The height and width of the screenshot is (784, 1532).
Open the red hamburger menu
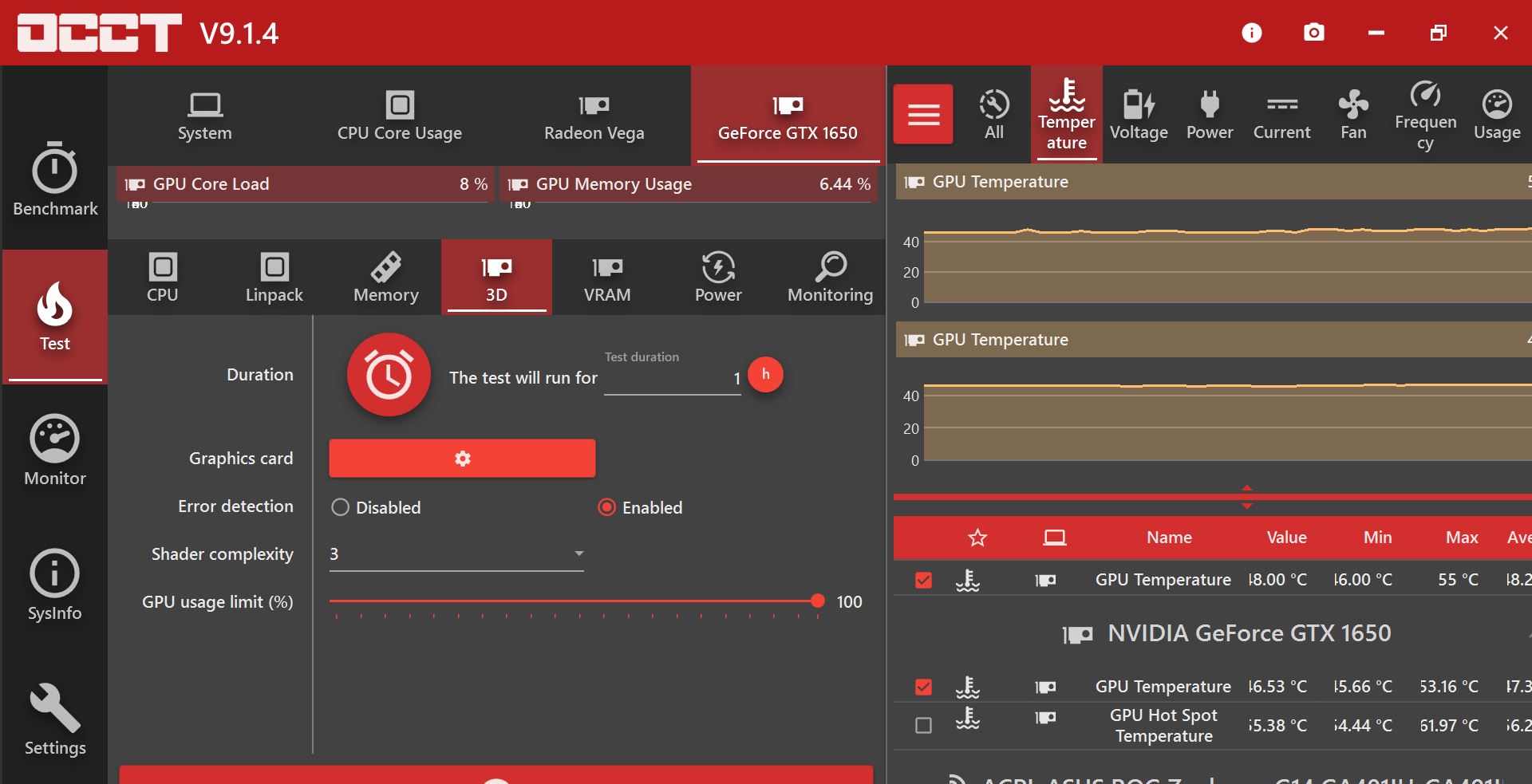[x=923, y=115]
